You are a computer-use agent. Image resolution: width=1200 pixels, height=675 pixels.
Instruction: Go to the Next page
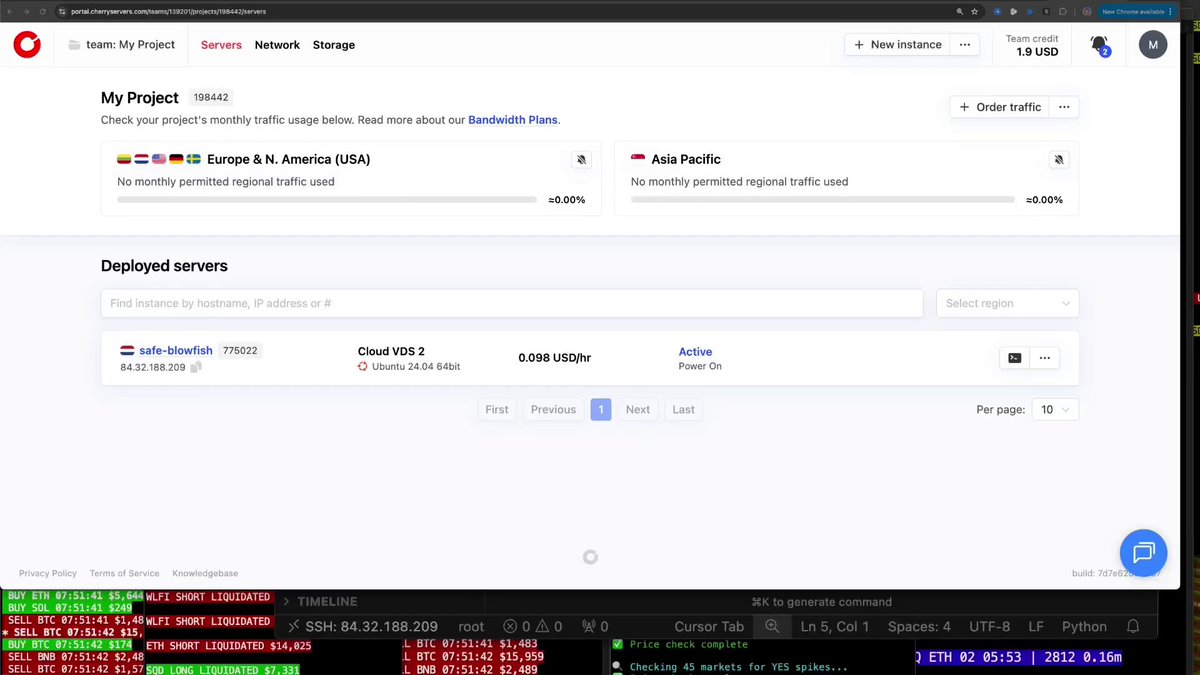pos(638,409)
